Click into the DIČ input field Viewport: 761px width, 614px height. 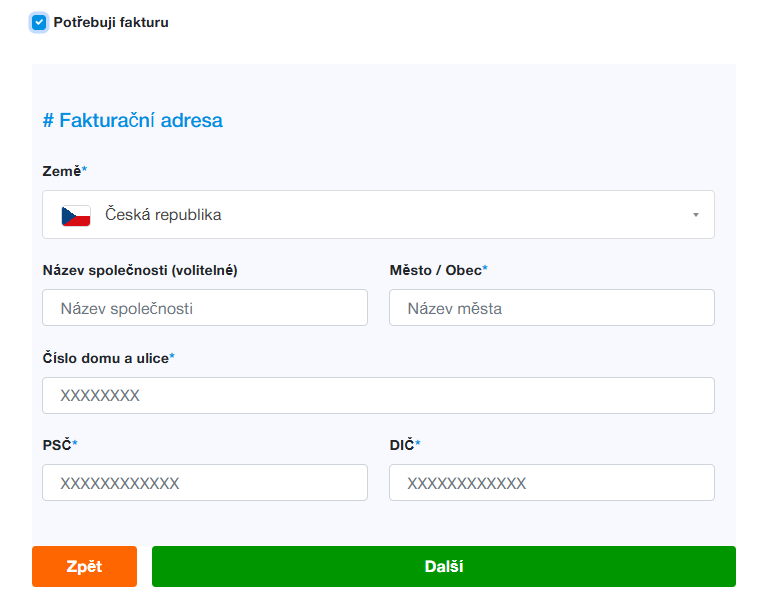pyautogui.click(x=552, y=482)
